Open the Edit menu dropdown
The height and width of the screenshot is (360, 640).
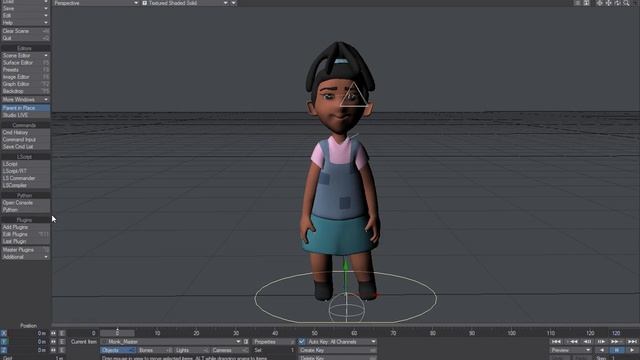pyautogui.click(x=25, y=16)
